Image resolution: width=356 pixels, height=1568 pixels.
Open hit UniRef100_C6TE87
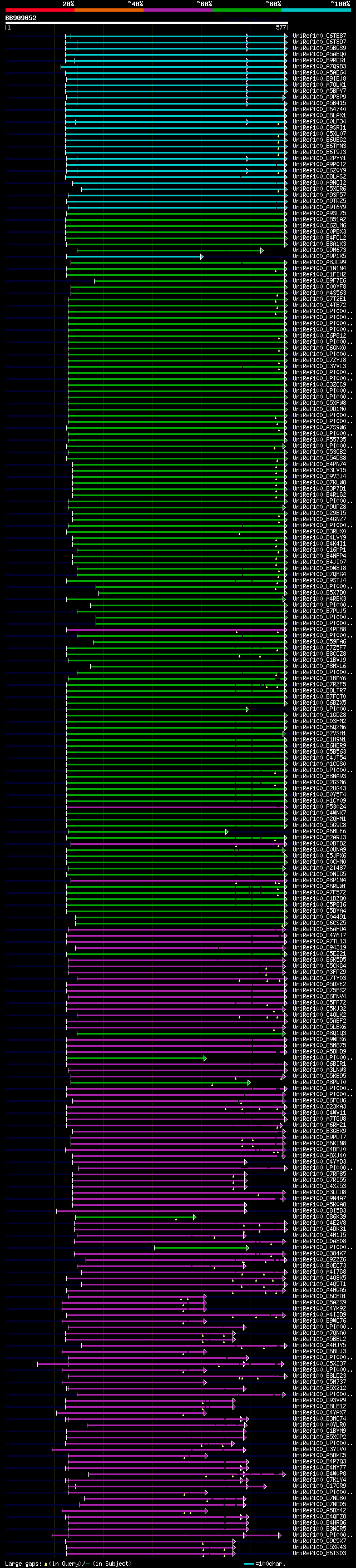click(319, 36)
